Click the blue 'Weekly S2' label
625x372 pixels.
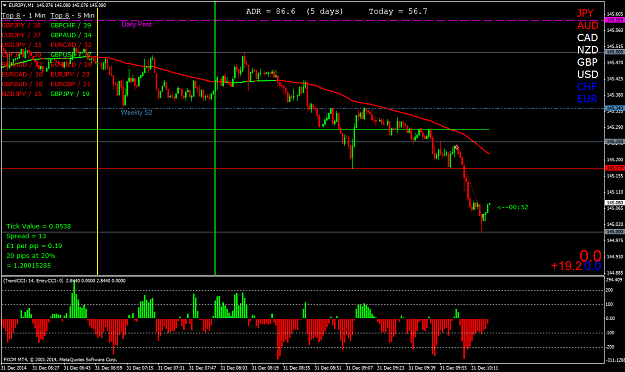pyautogui.click(x=136, y=112)
